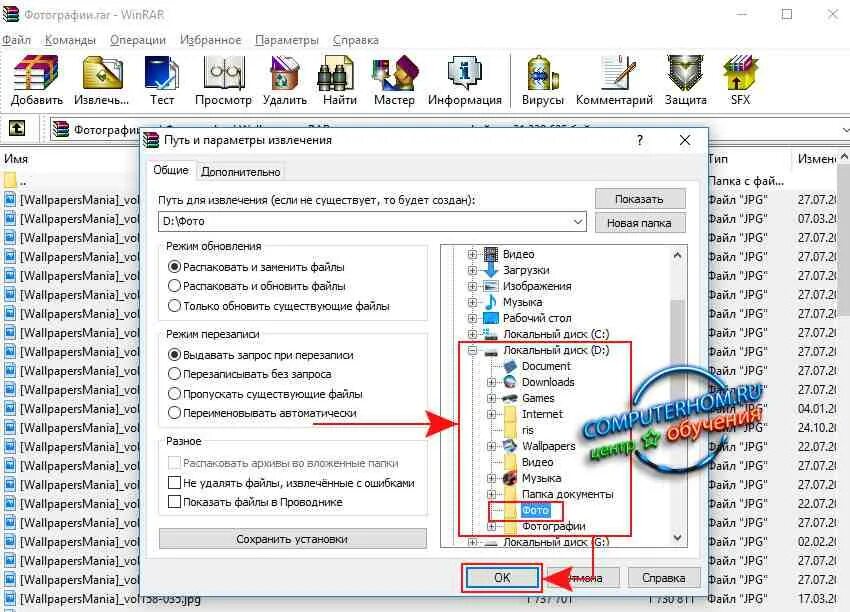Confirm extraction with OK button
This screenshot has height=612, width=850.
[x=502, y=578]
